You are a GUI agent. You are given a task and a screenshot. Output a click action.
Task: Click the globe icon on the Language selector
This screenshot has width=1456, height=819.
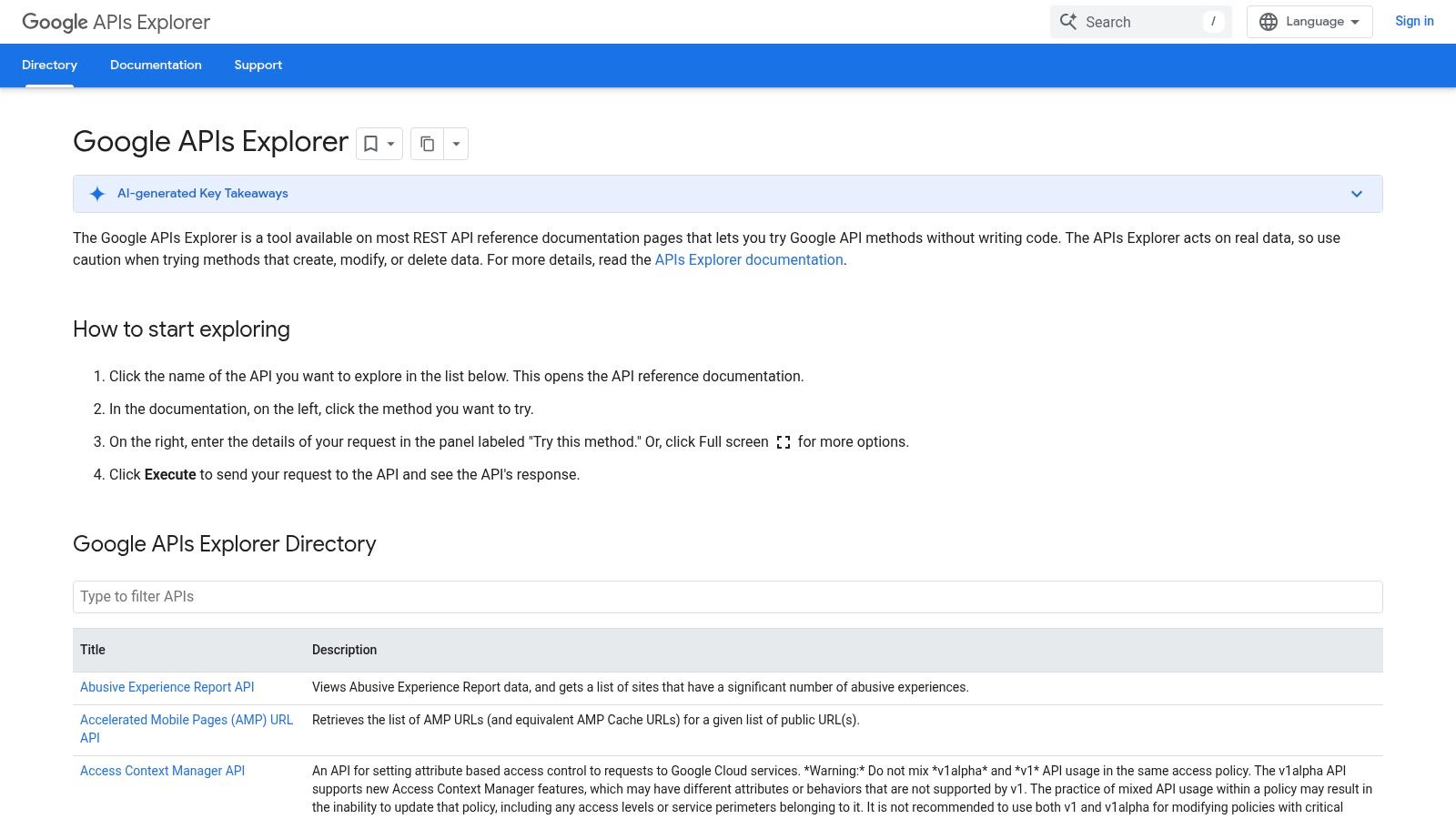pos(1269,21)
